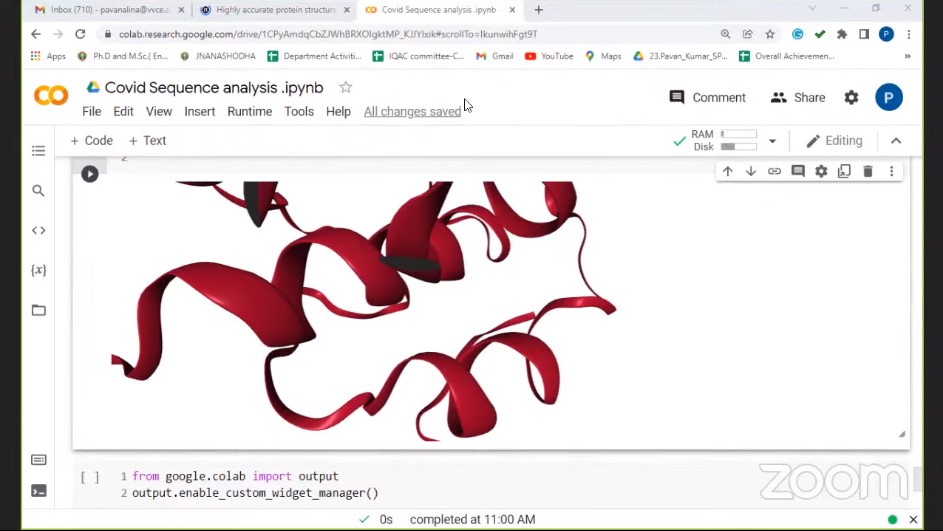Star the Covid Sequence analysis notebook

pyautogui.click(x=345, y=88)
